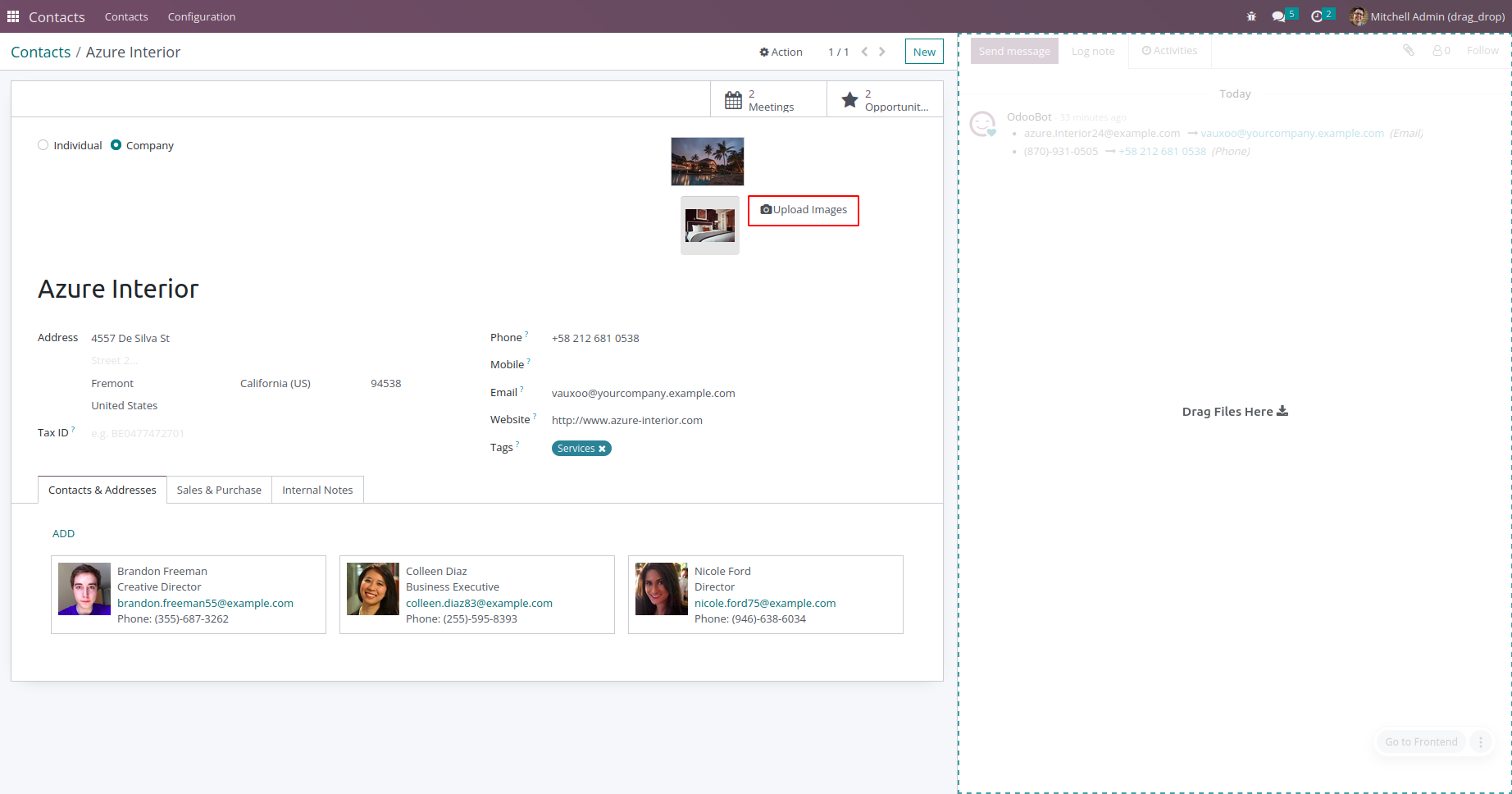Click the bedroom image thumbnail
The width and height of the screenshot is (1512, 794).
point(710,226)
